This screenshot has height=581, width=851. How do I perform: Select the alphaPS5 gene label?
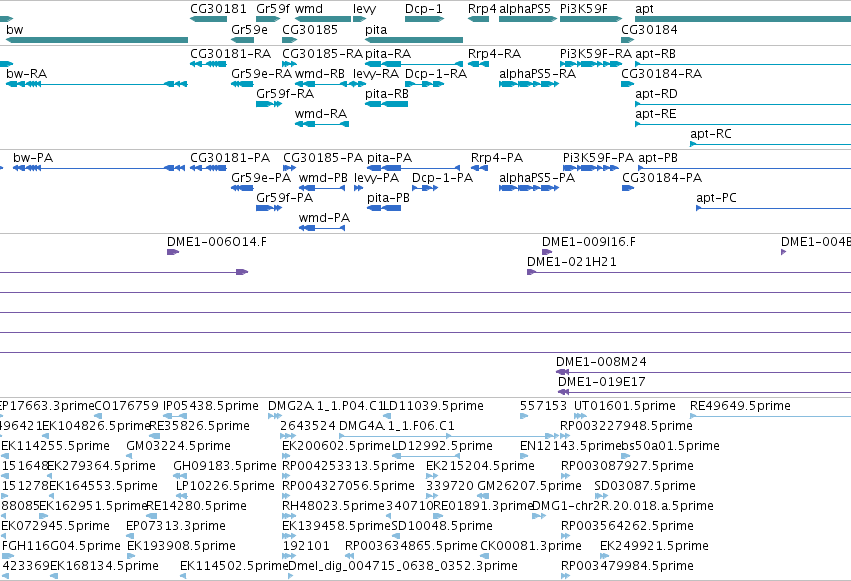click(525, 9)
